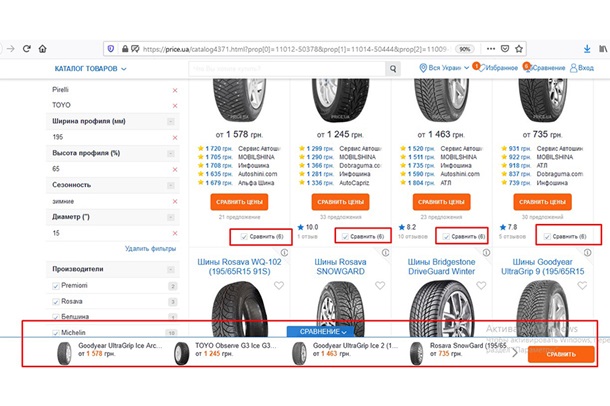The height and width of the screenshot is (406, 610).
Task: Collapse the Производители filter section
Action: tap(171, 269)
